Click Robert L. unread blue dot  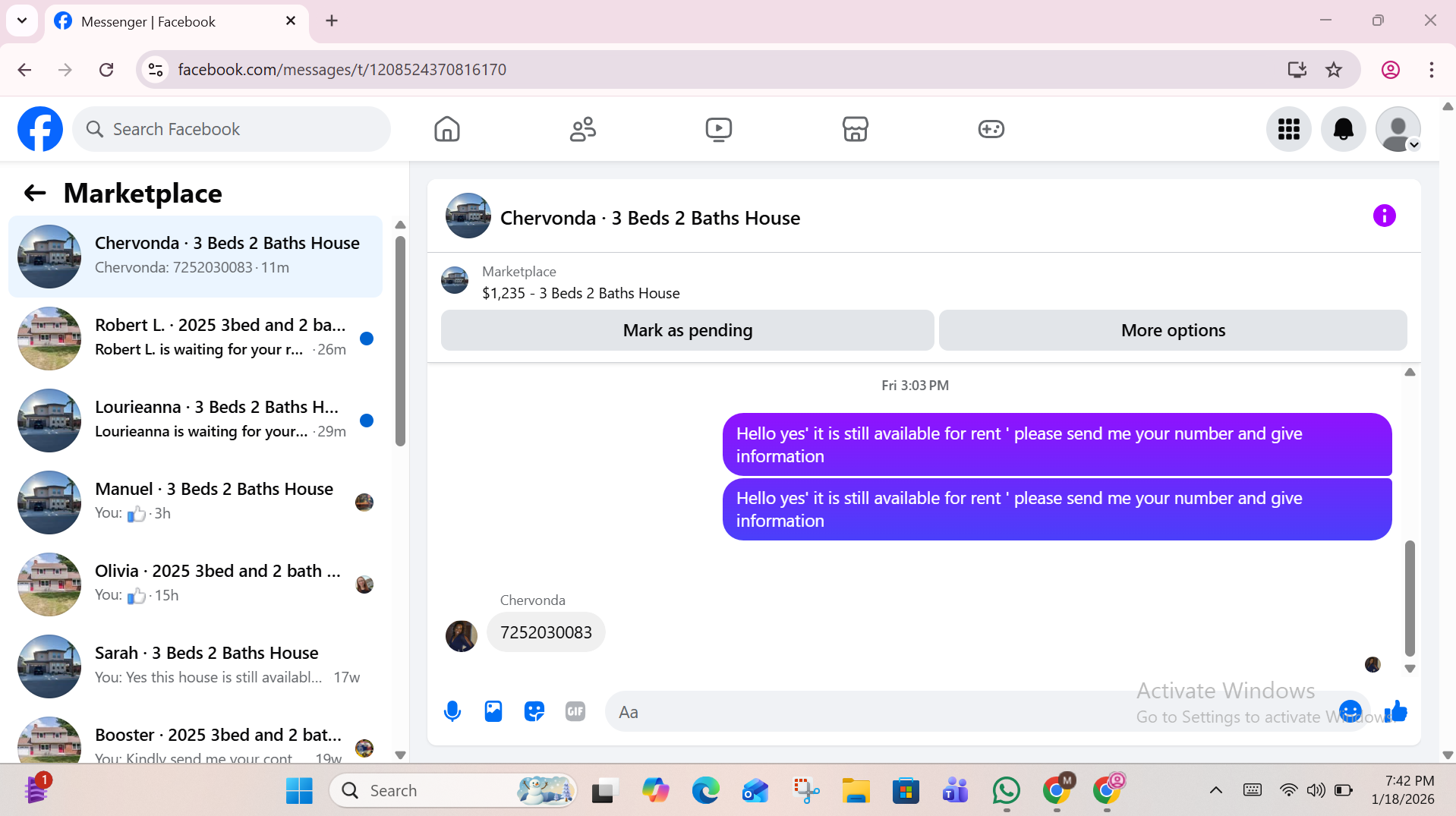coord(367,339)
